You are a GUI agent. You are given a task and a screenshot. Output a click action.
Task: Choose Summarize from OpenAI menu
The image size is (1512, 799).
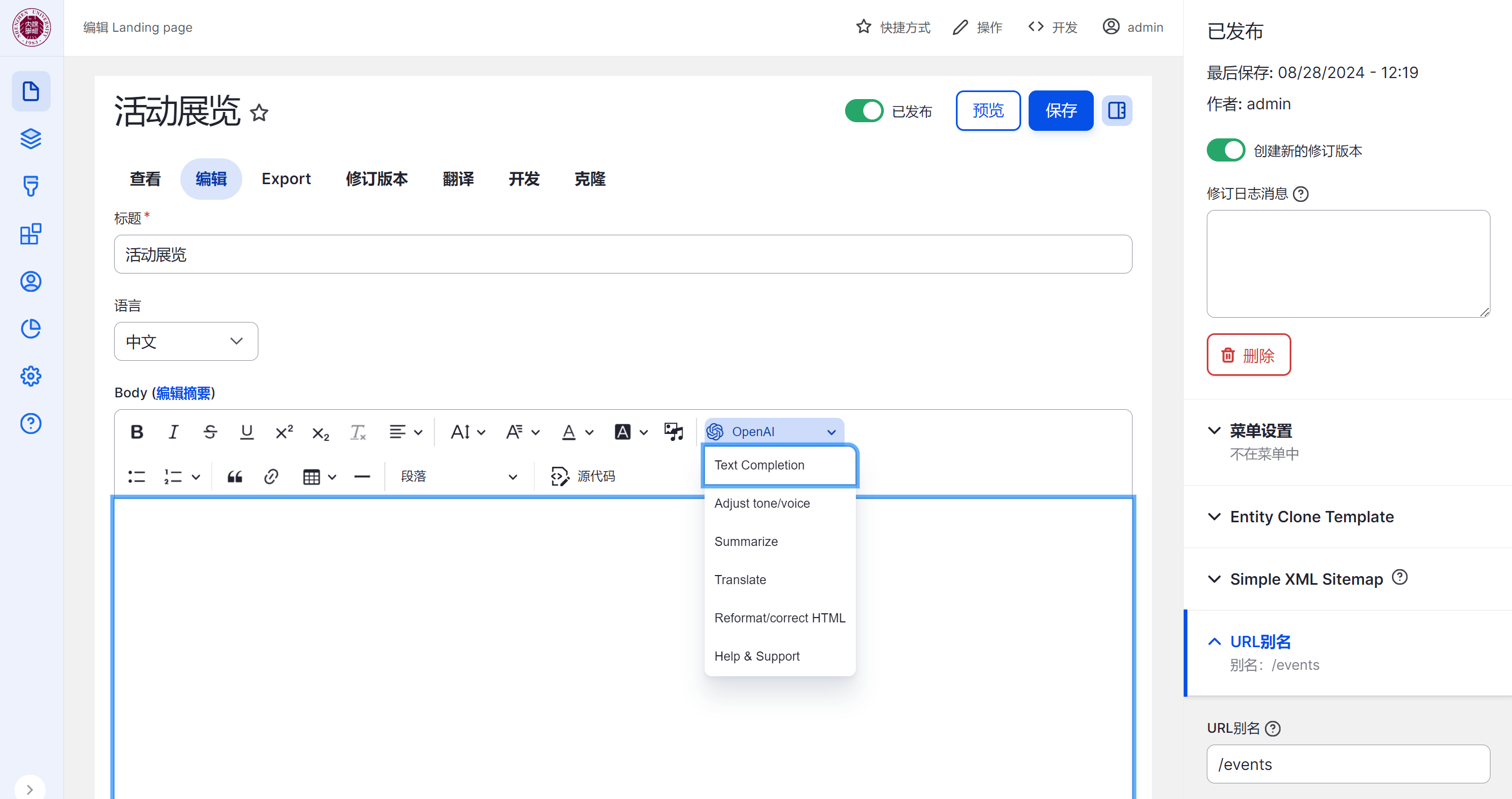(x=780, y=542)
